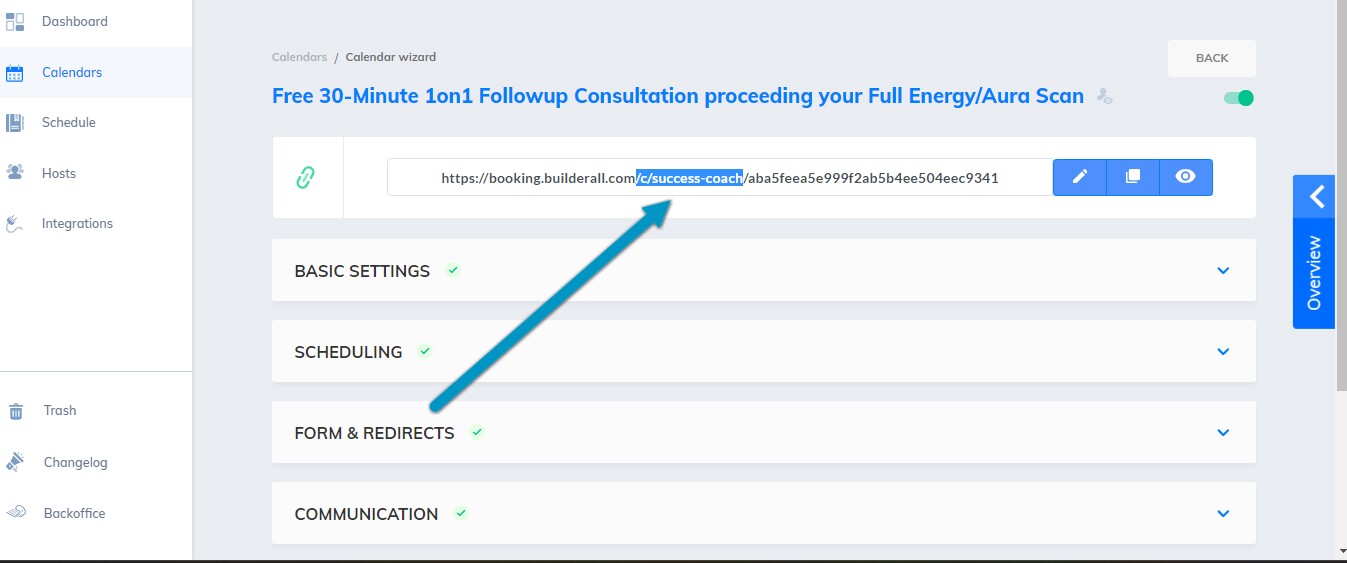Click the Changelog megaphone icon

click(x=16, y=462)
